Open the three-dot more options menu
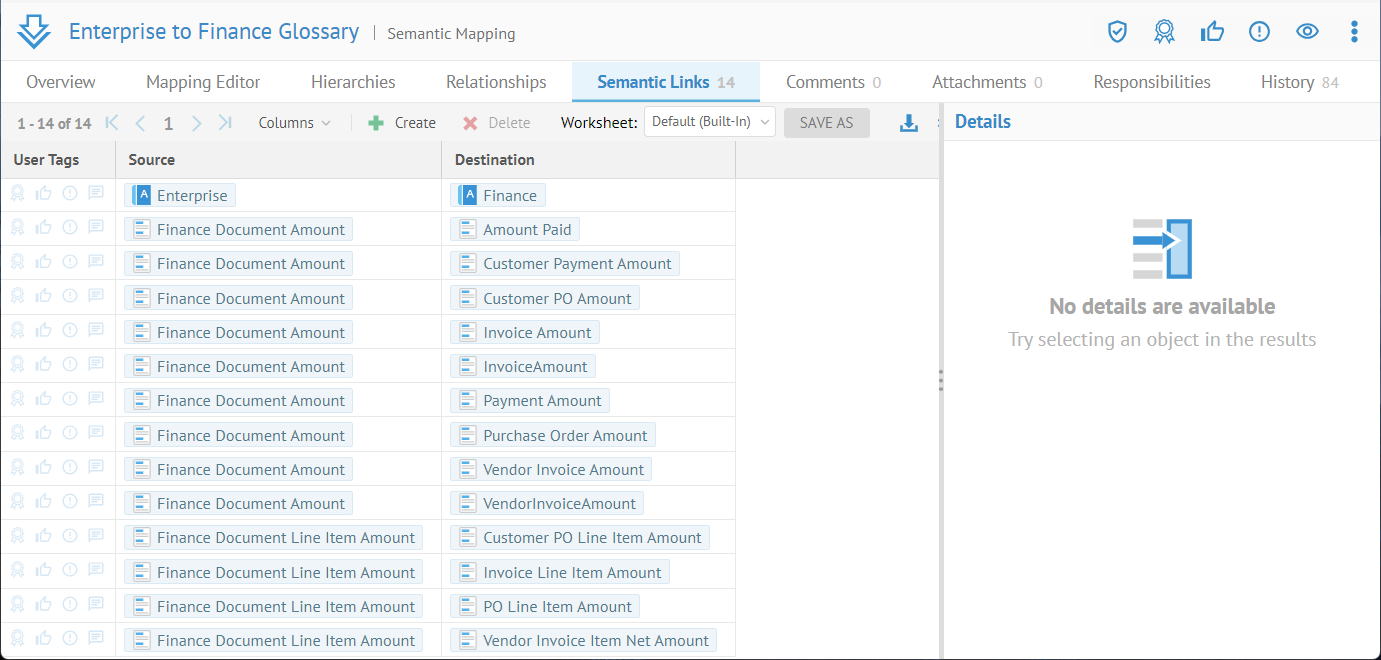The image size is (1381, 660). click(x=1354, y=32)
